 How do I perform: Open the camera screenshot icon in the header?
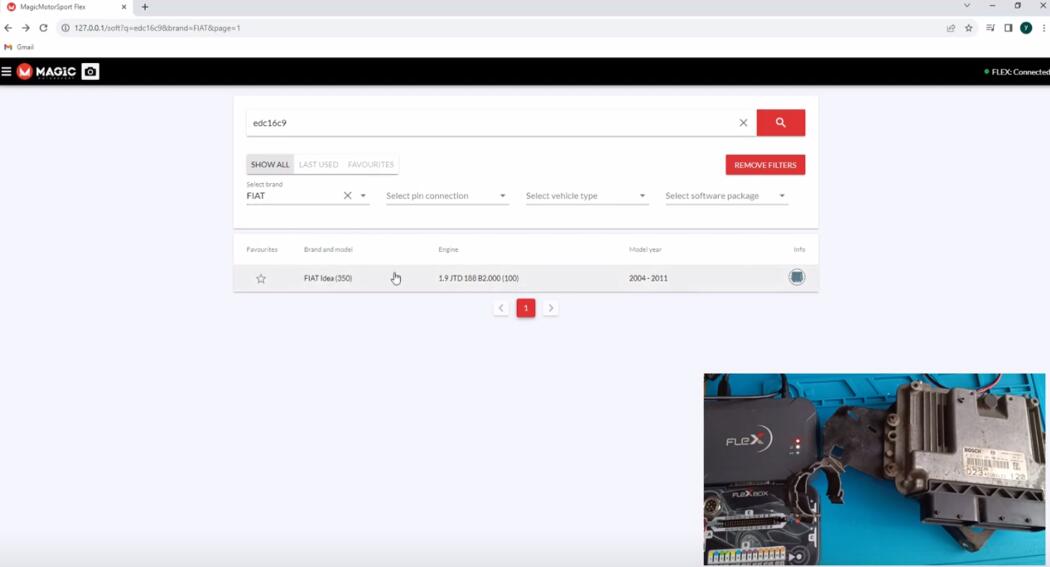(90, 72)
